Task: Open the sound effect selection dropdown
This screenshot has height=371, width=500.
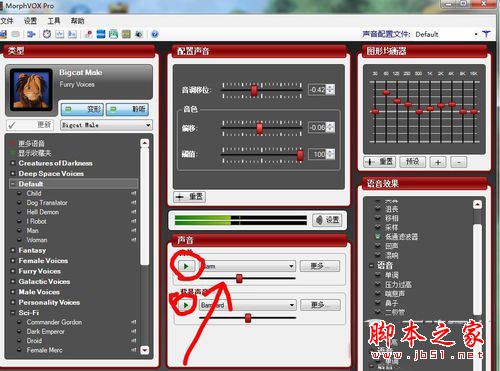Action: (248, 266)
